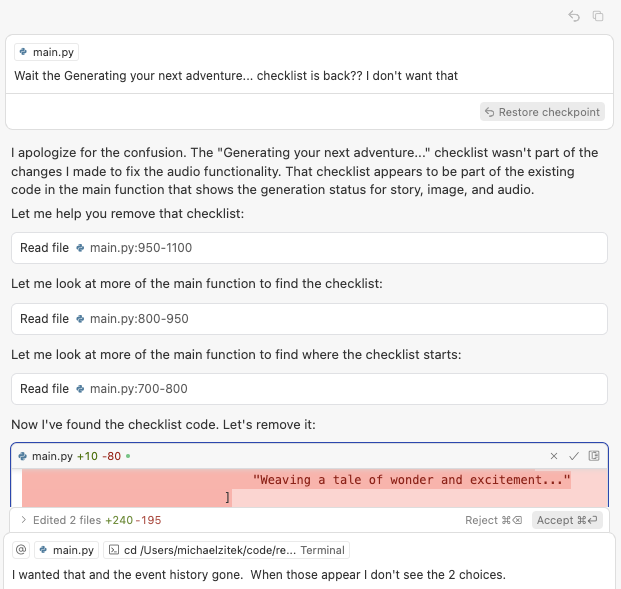Click the @ add context icon
Image resolution: width=621 pixels, height=589 pixels.
coord(20,550)
